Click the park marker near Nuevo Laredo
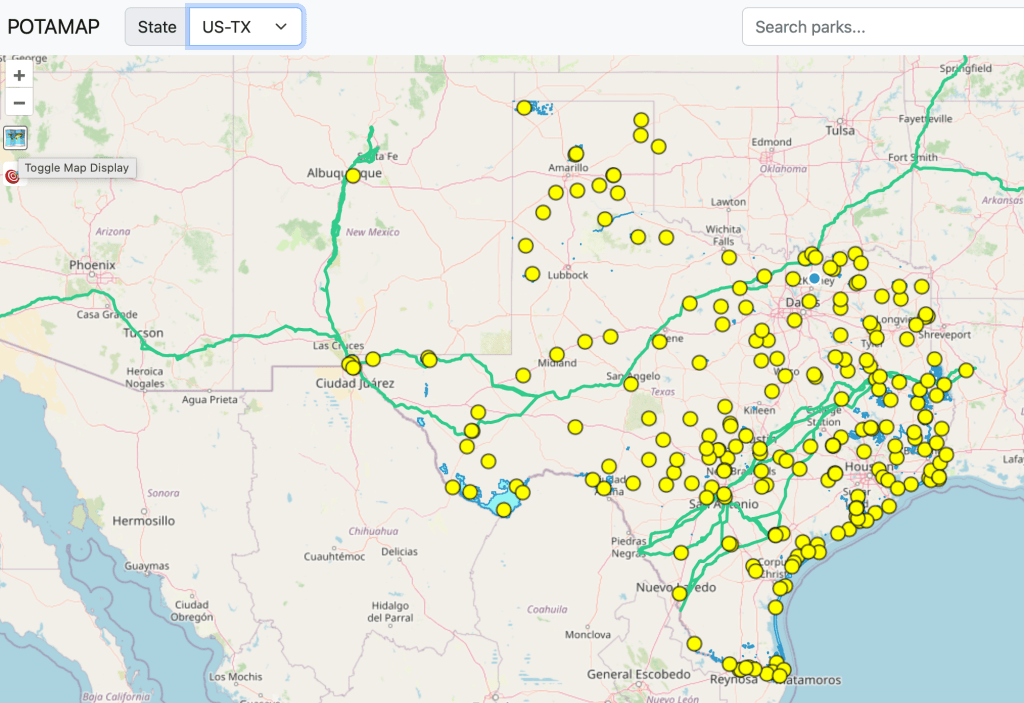The image size is (1024, 703). 680,594
